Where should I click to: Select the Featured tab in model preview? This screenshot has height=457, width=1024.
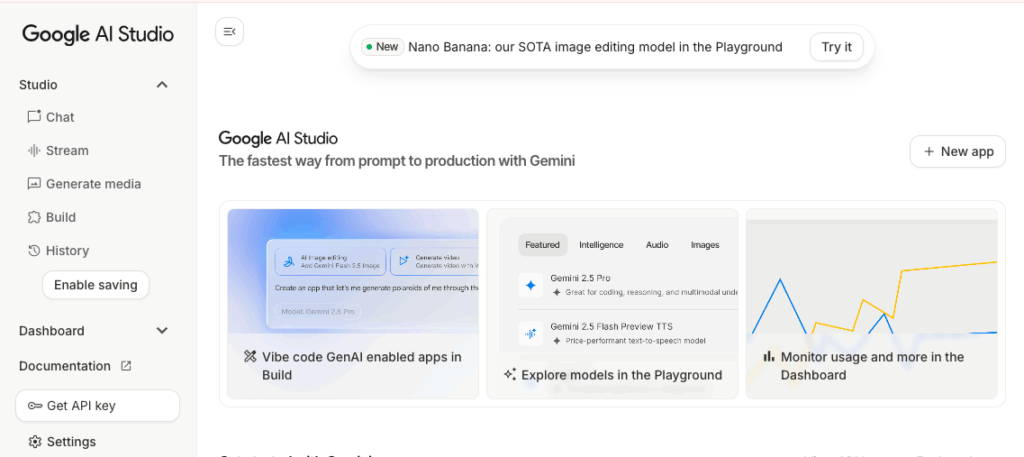542,245
